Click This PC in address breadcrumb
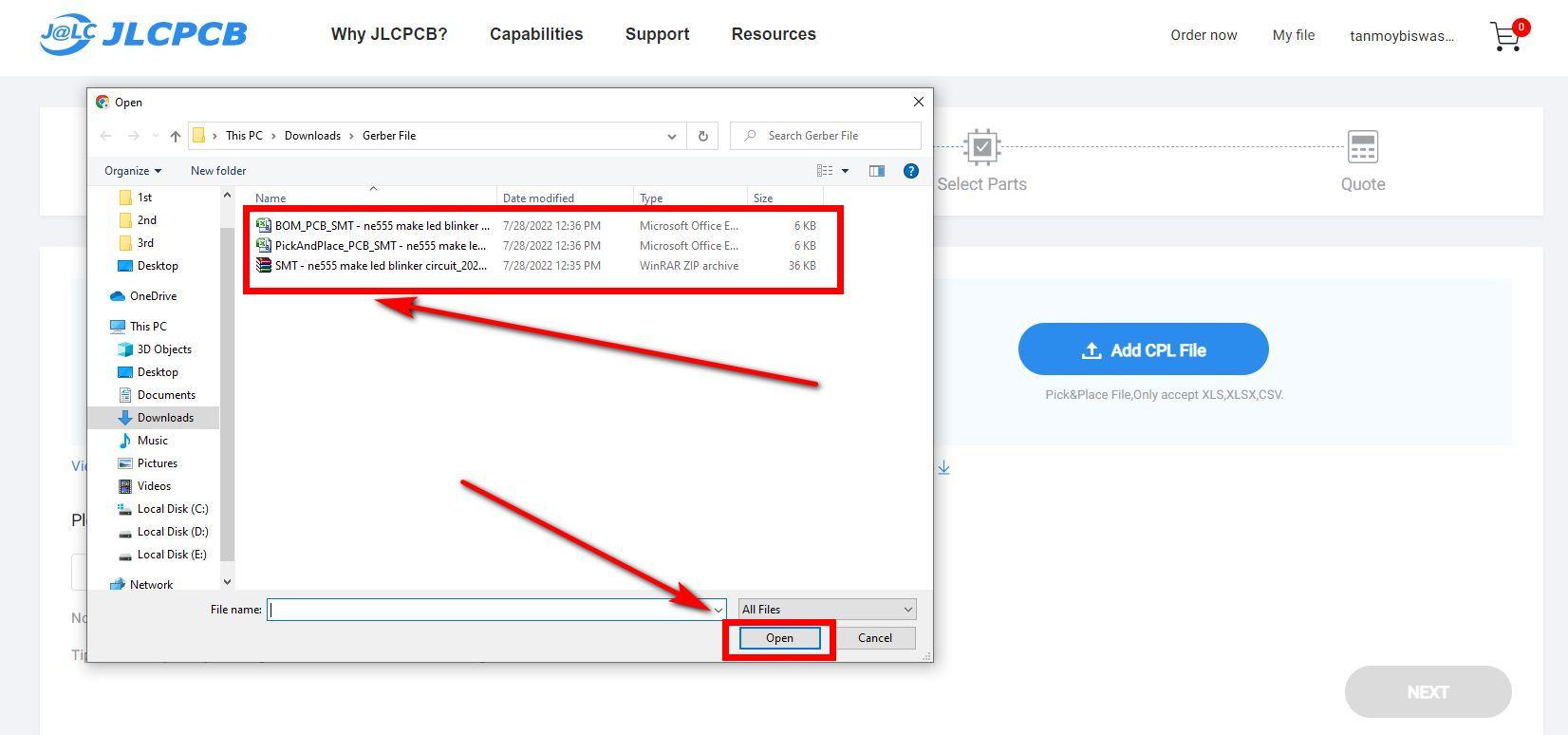This screenshot has width=1568, height=735. pos(244,136)
